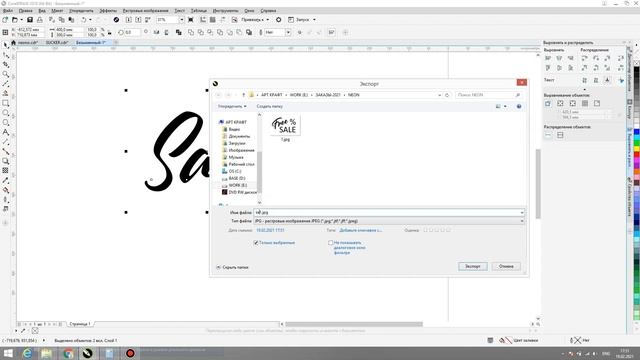This screenshot has width=640, height=360.
Task: Click the align to page center icon
Action: (x=573, y=103)
